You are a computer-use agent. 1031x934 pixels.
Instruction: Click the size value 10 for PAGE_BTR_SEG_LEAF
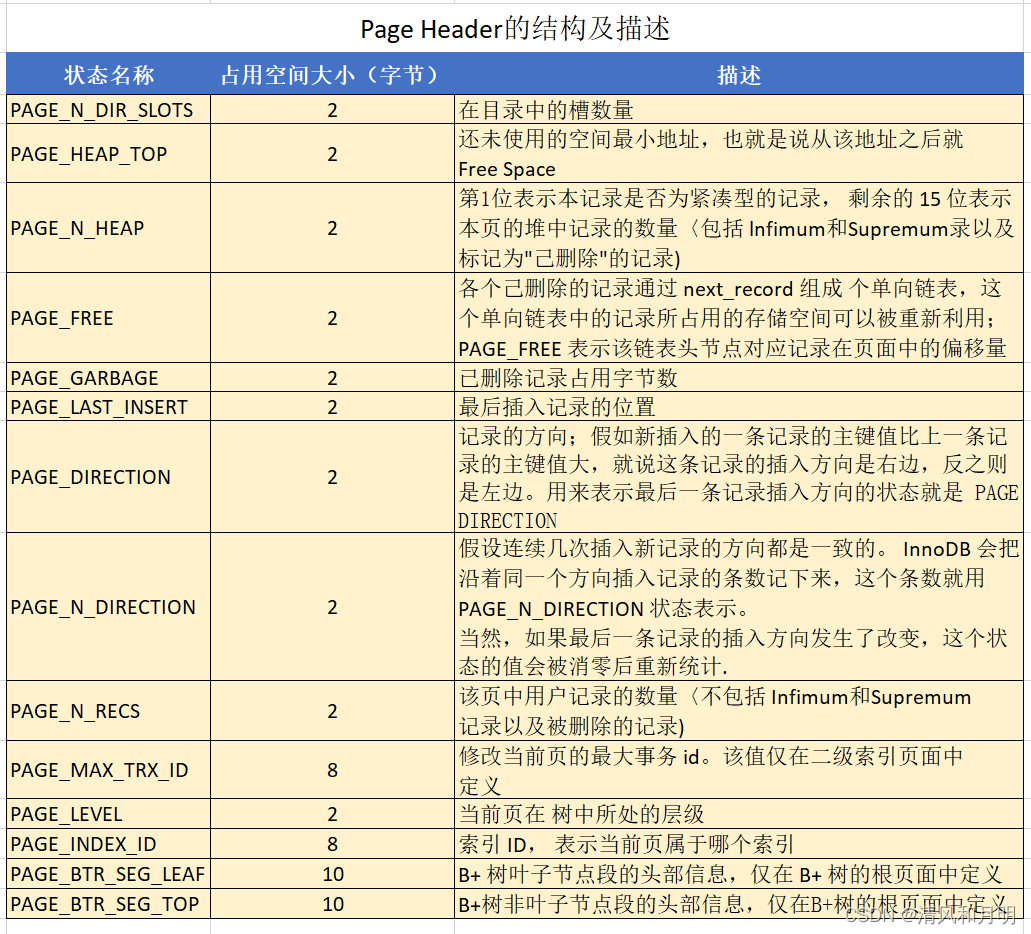[x=332, y=874]
